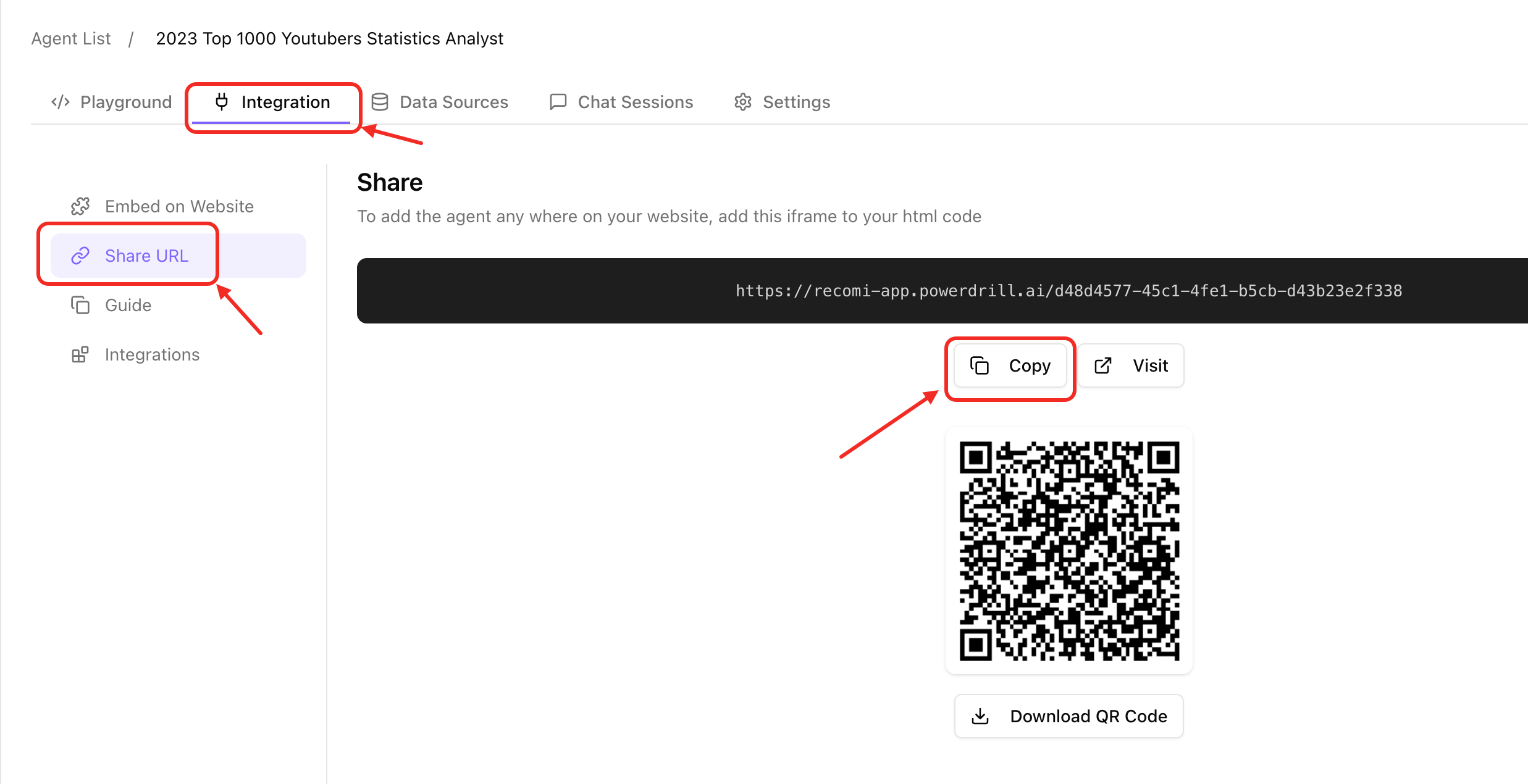Open the Chat Sessions tab
Image resolution: width=1528 pixels, height=784 pixels.
(x=635, y=102)
